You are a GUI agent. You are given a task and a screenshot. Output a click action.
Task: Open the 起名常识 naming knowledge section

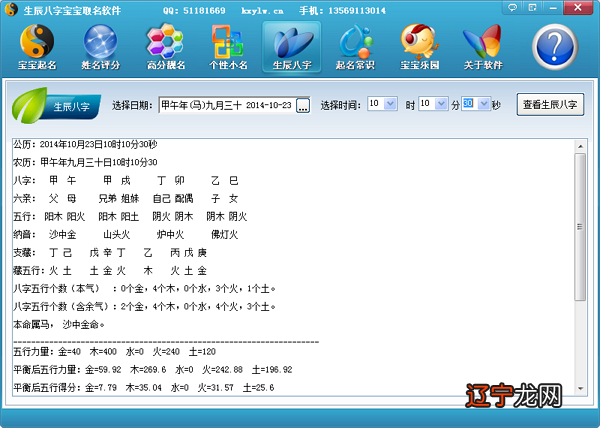[356, 47]
